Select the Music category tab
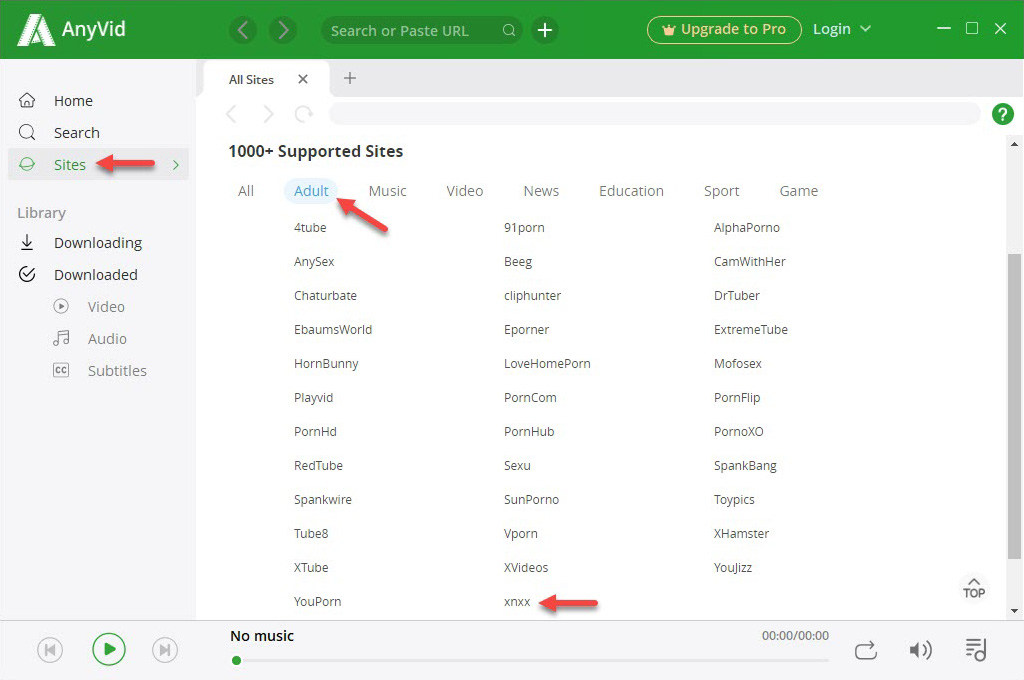Viewport: 1024px width, 680px height. pyautogui.click(x=387, y=191)
